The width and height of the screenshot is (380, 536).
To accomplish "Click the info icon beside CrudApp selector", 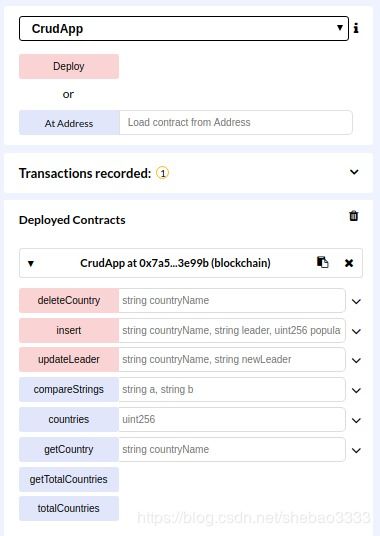I will 356,28.
